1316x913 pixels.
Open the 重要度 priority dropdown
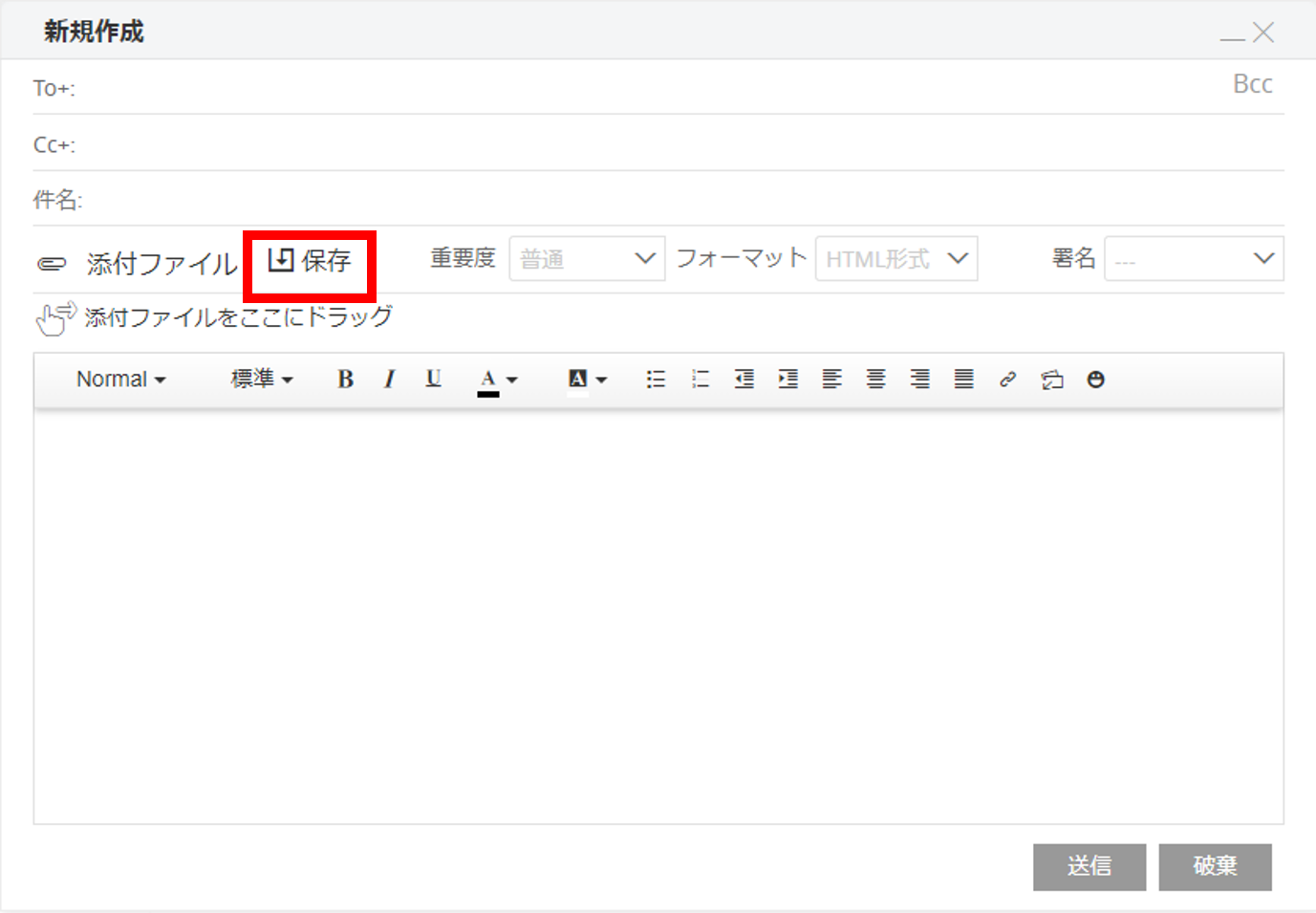pyautogui.click(x=587, y=259)
